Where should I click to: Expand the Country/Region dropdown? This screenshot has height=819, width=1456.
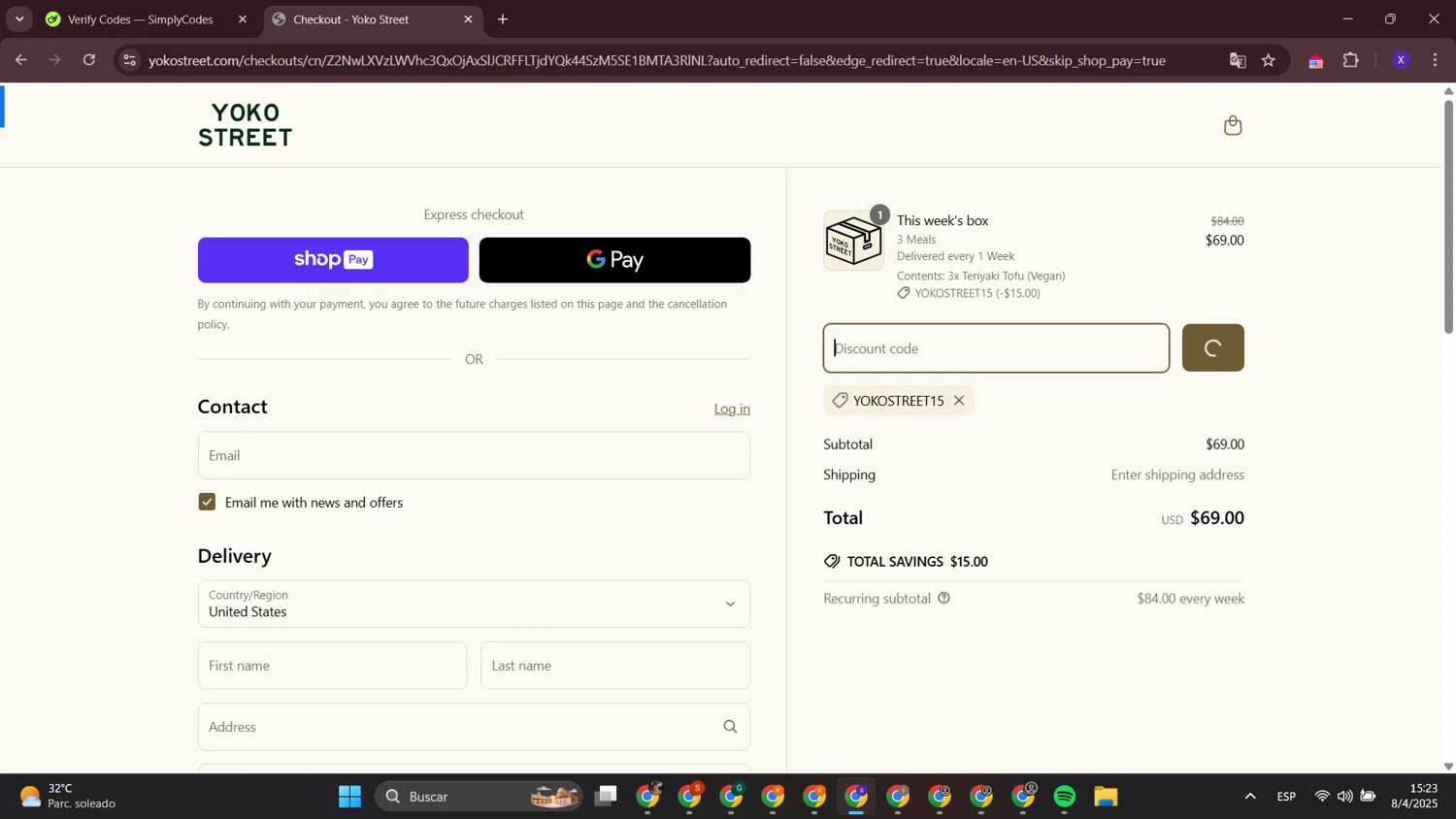(474, 604)
